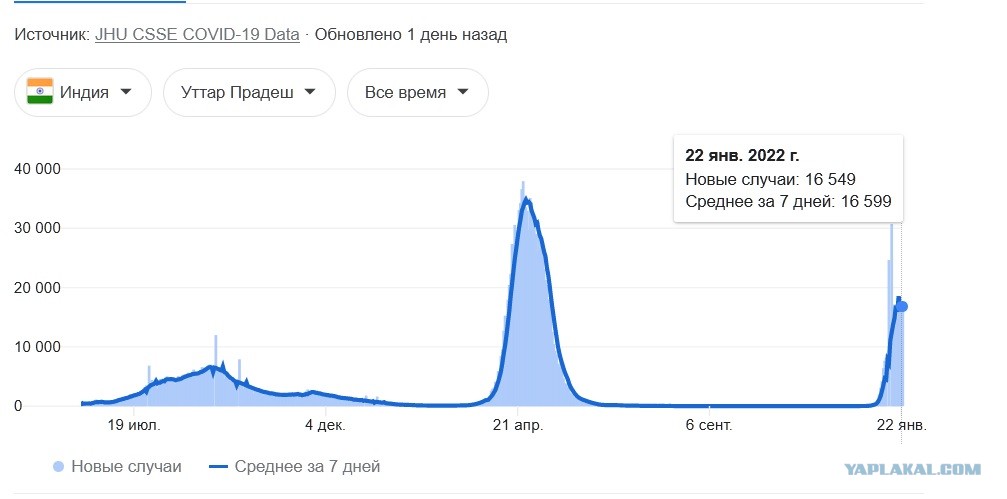The image size is (1007, 499).
Task: Click the 22 янв. 2022 г. tooltip box
Action: tap(789, 179)
